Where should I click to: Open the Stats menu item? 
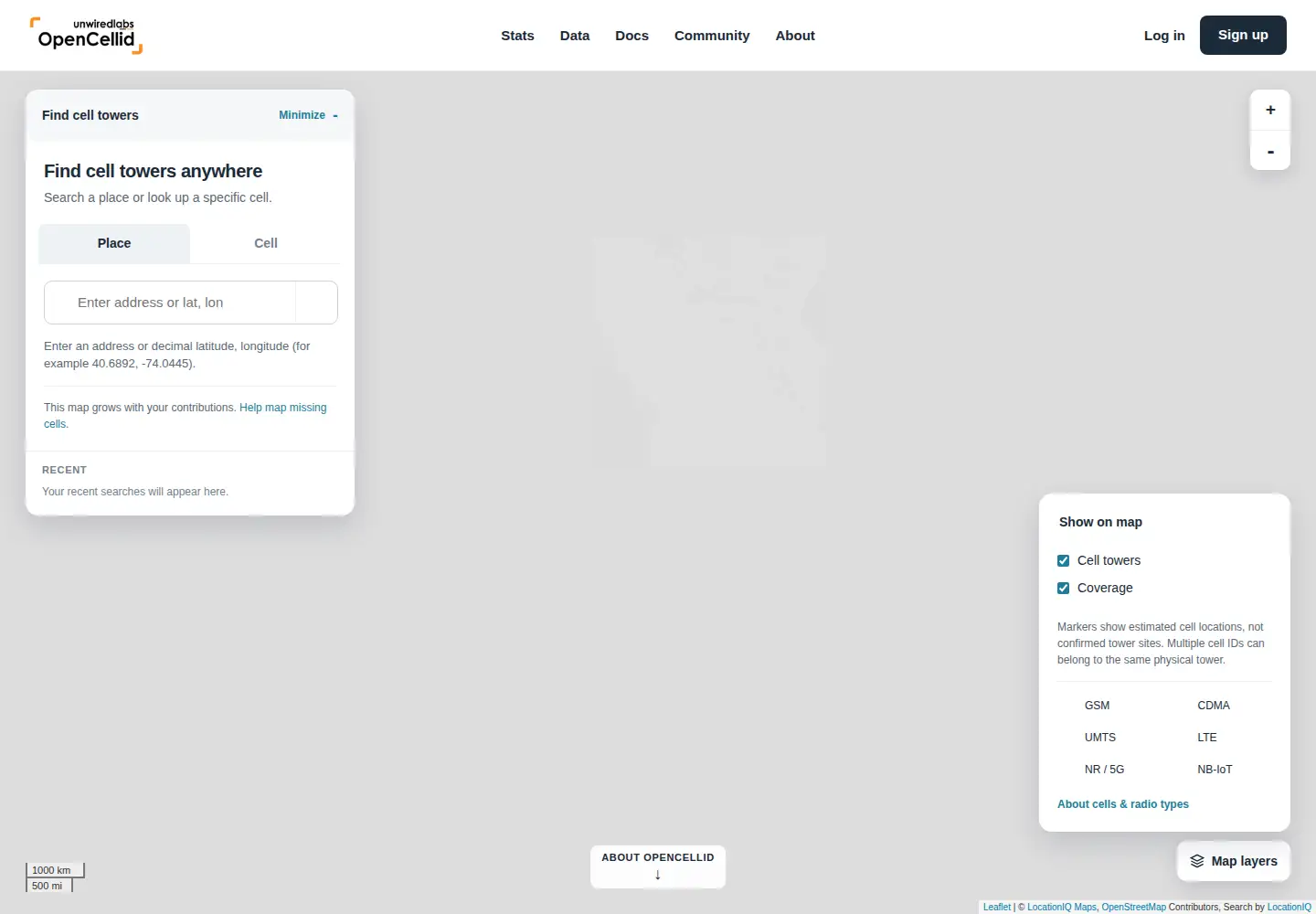tap(517, 36)
